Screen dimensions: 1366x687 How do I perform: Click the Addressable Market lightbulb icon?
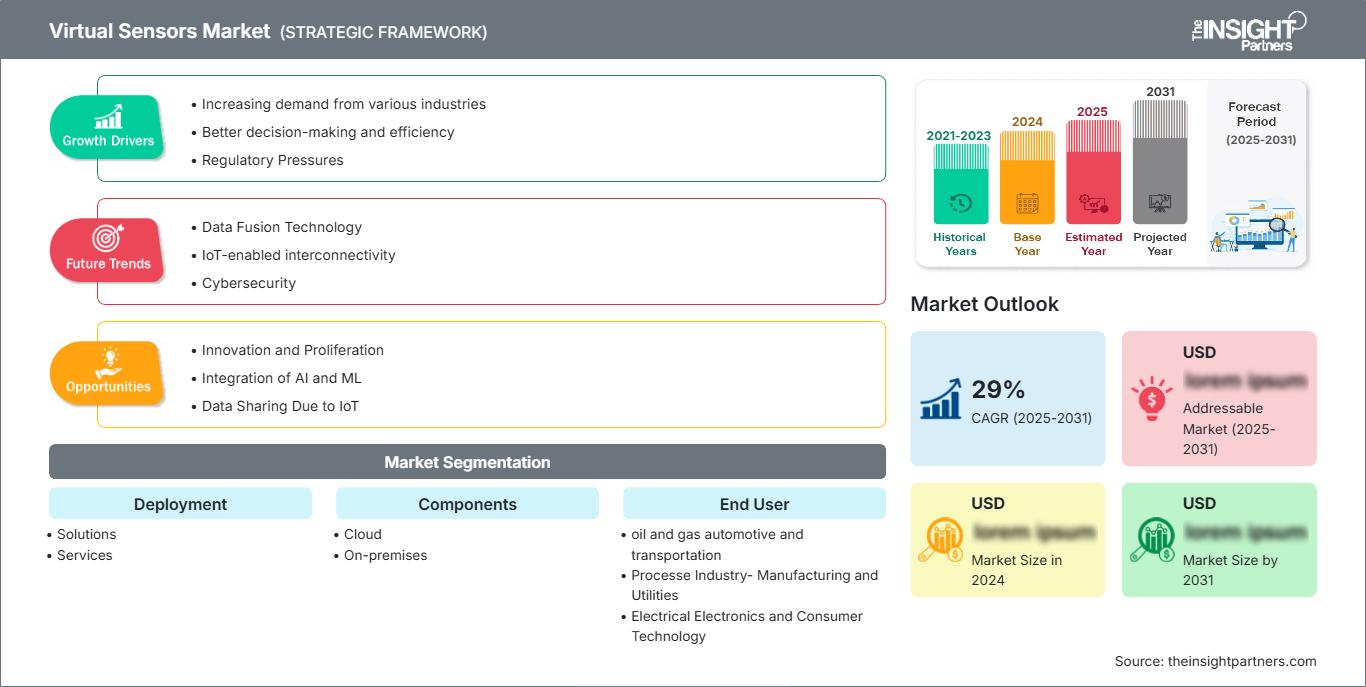pyautogui.click(x=1151, y=398)
